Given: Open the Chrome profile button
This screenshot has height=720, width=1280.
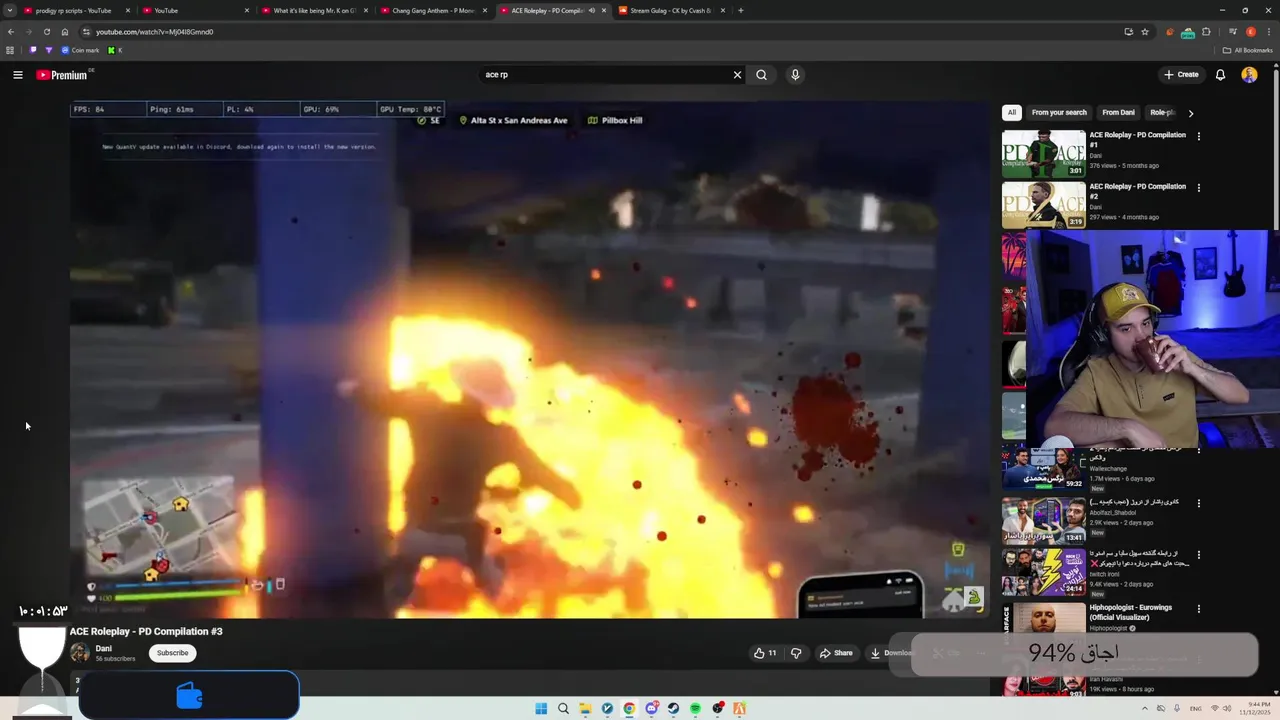Looking at the screenshot, I should coord(1250,32).
